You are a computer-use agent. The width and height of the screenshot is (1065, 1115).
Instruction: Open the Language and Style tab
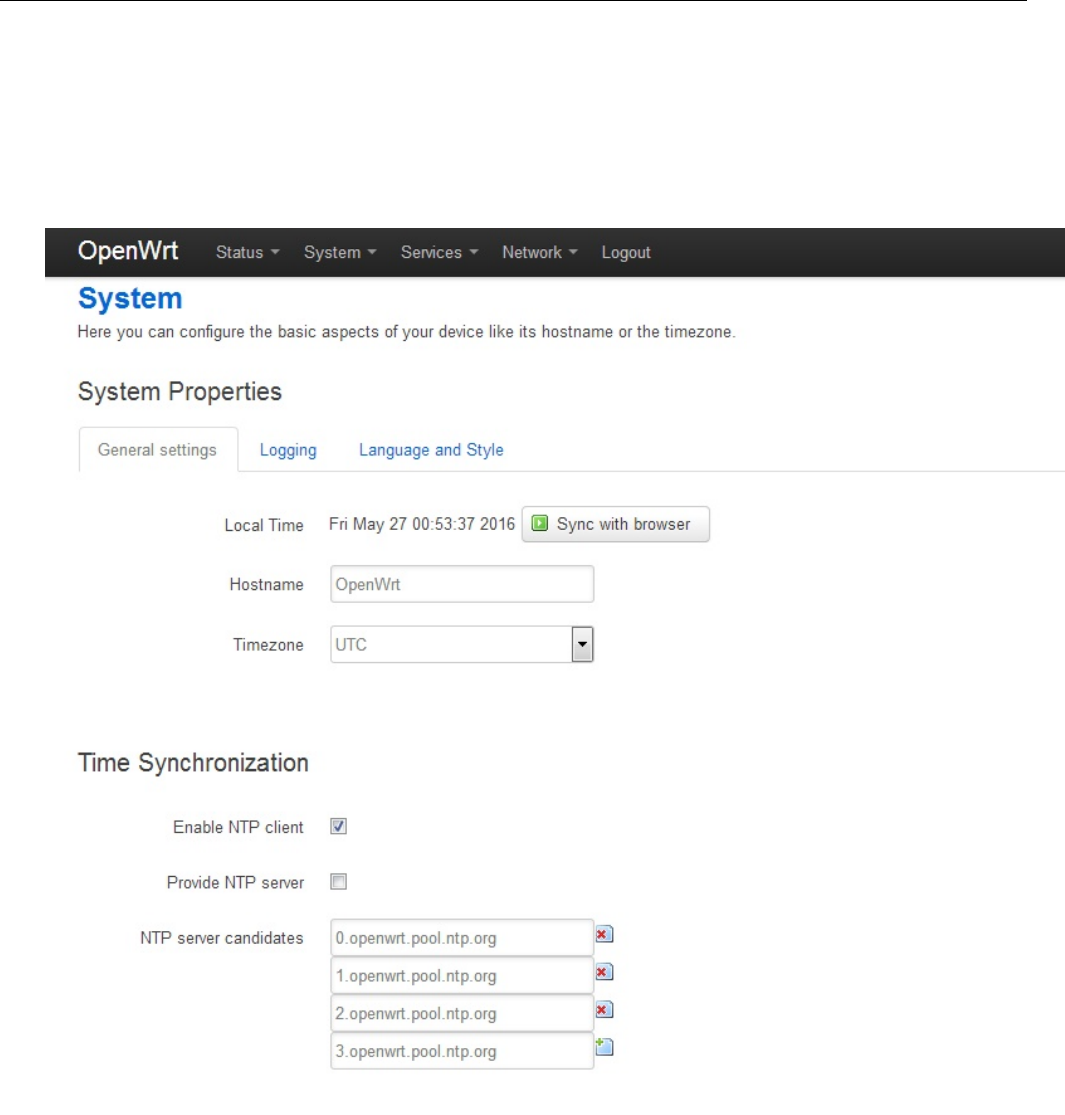(x=431, y=450)
